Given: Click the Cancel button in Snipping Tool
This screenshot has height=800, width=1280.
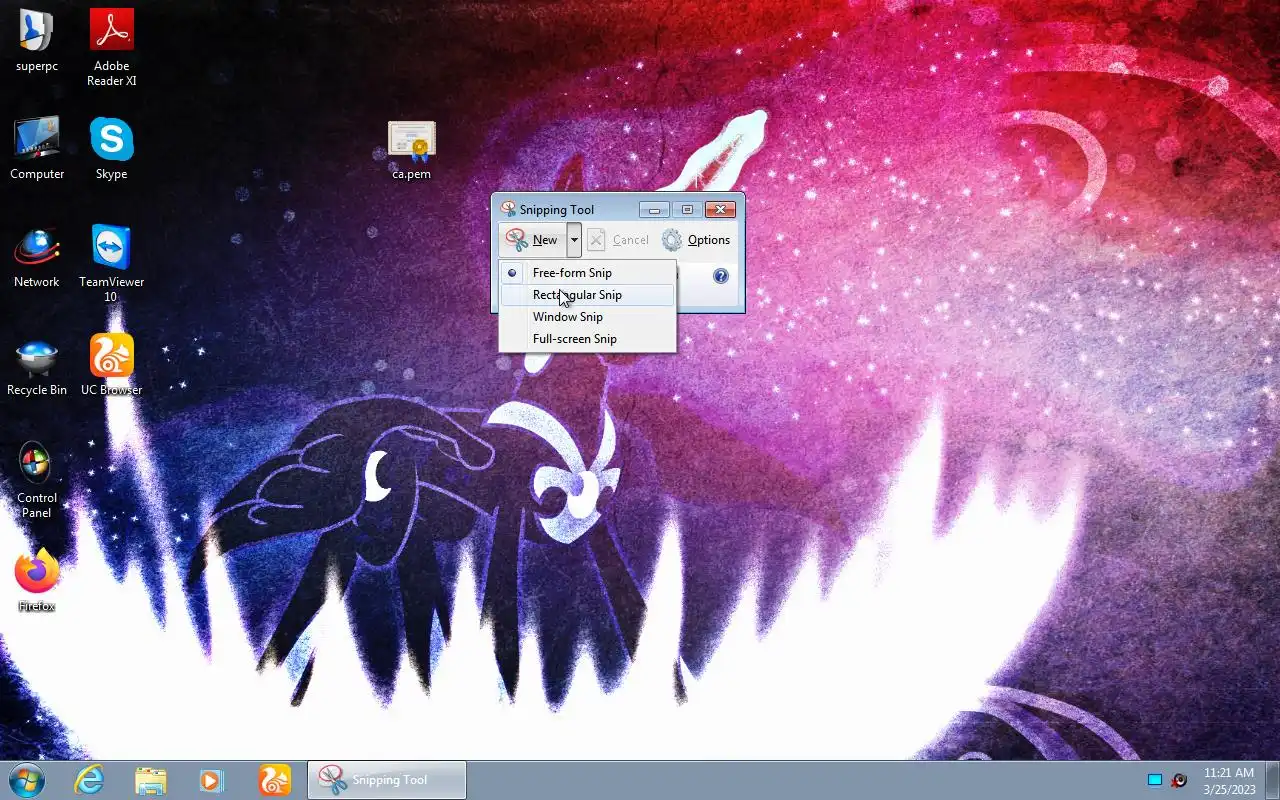Looking at the screenshot, I should 619,240.
